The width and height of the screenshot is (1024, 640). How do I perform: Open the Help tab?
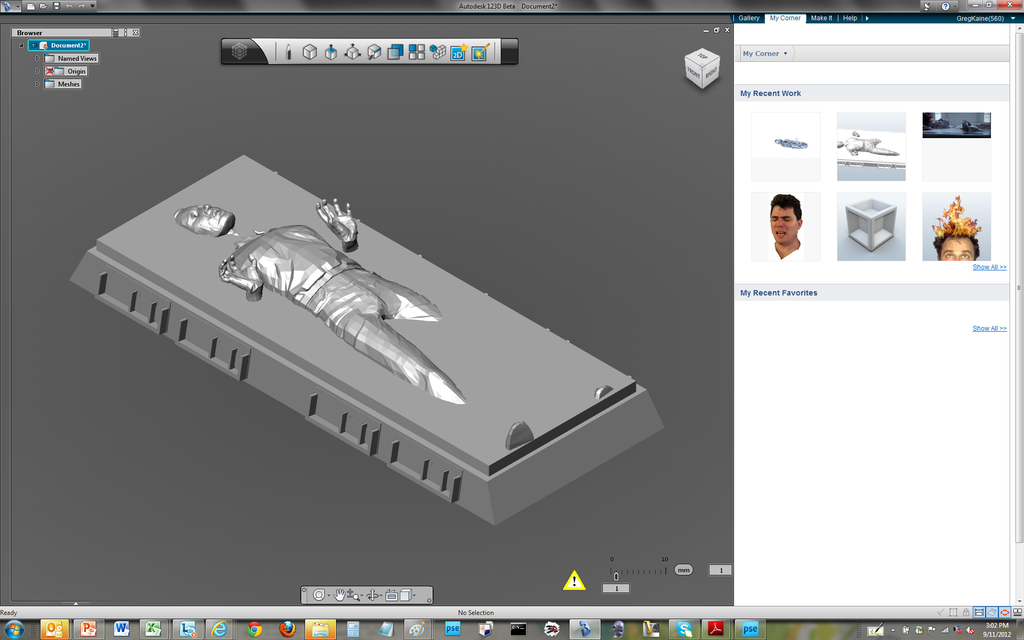(850, 18)
